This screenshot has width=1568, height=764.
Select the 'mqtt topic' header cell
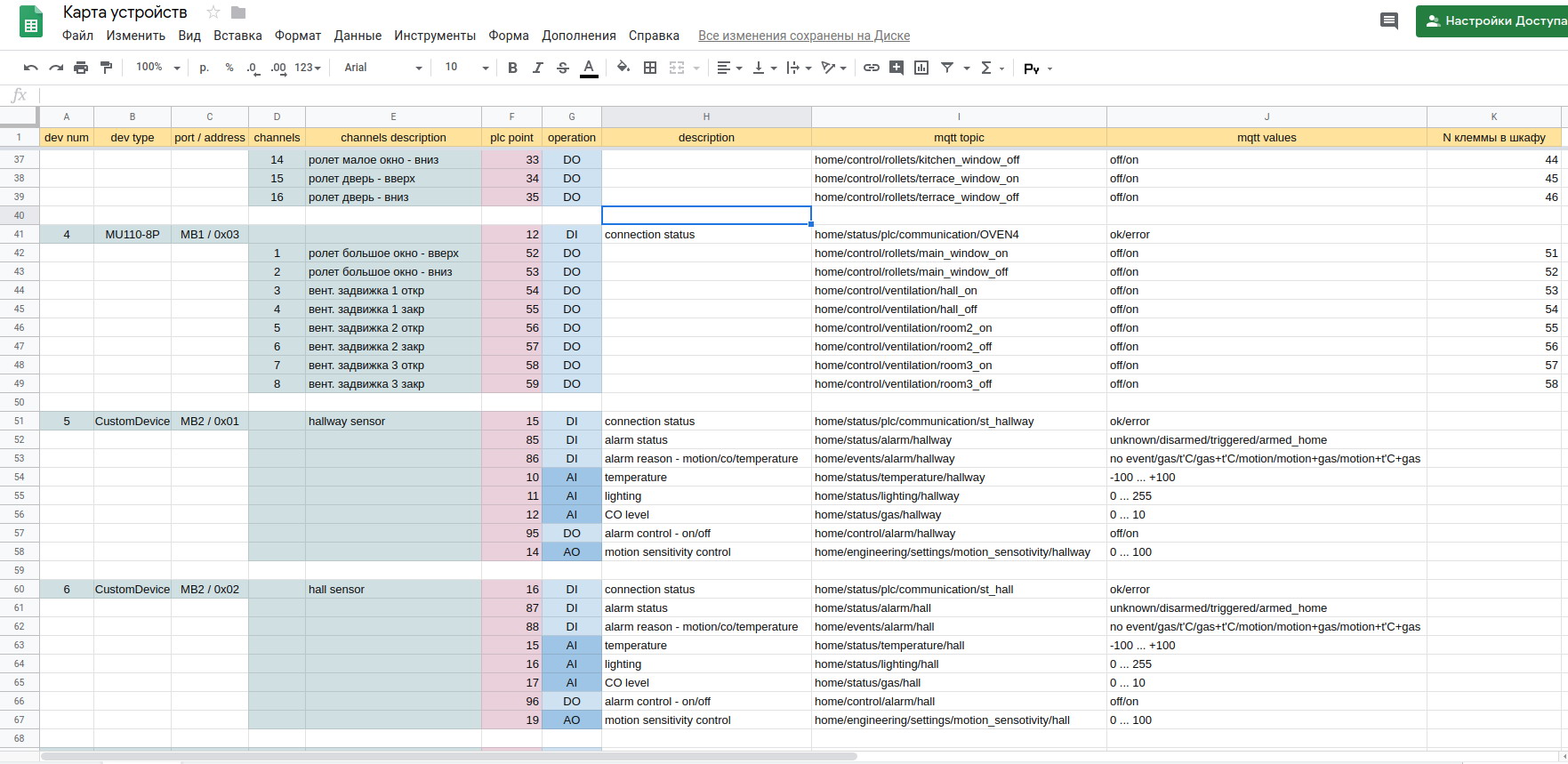[x=959, y=138]
